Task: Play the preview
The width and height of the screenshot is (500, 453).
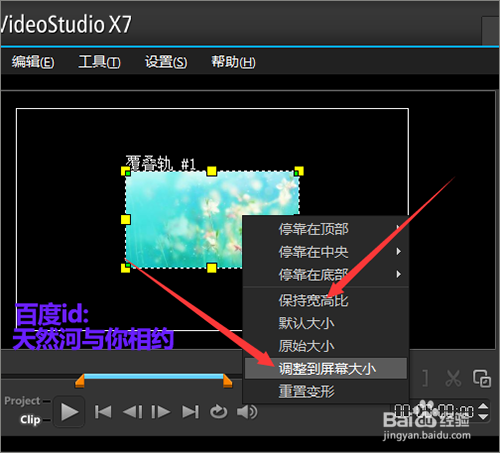Action: pos(69,412)
